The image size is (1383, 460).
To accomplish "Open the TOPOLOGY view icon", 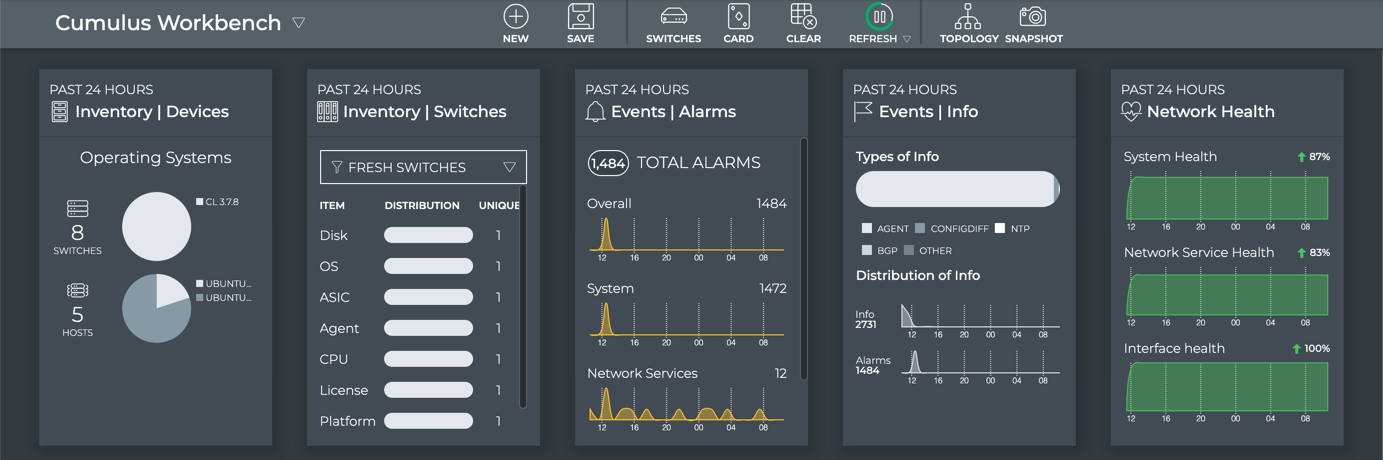I will pyautogui.click(x=968, y=17).
